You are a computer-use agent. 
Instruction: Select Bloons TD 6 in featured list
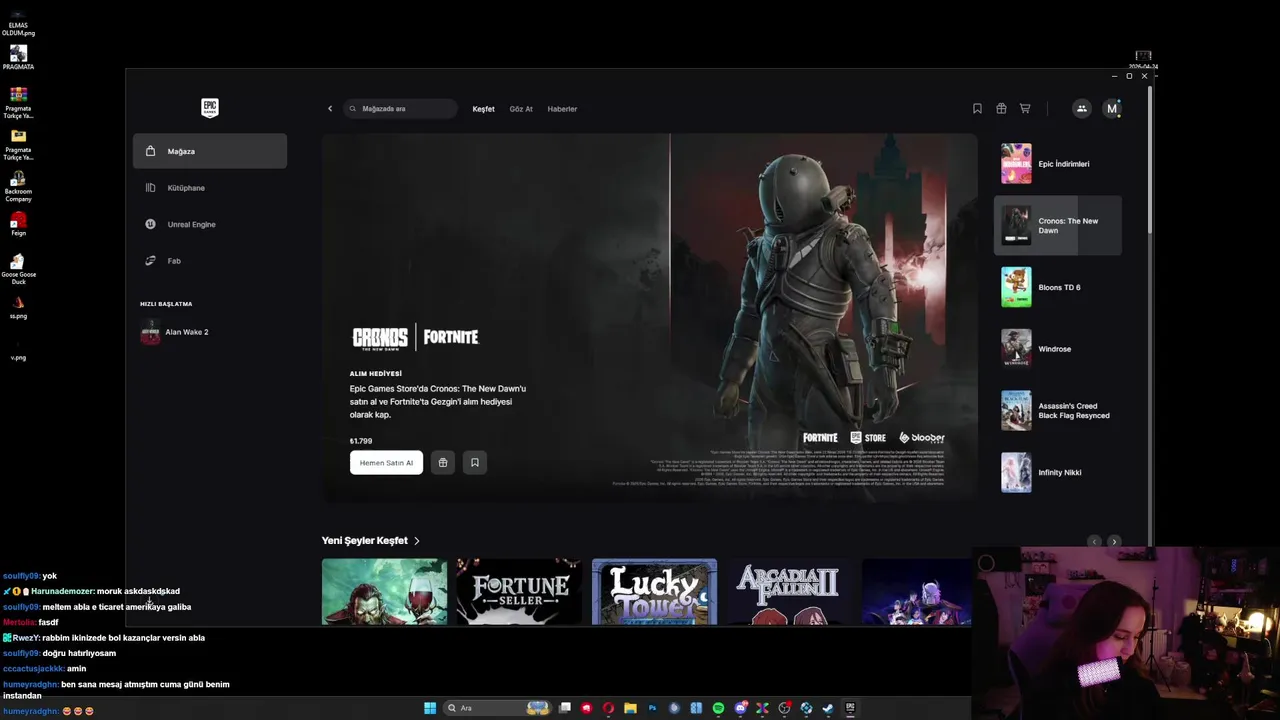tap(1058, 287)
